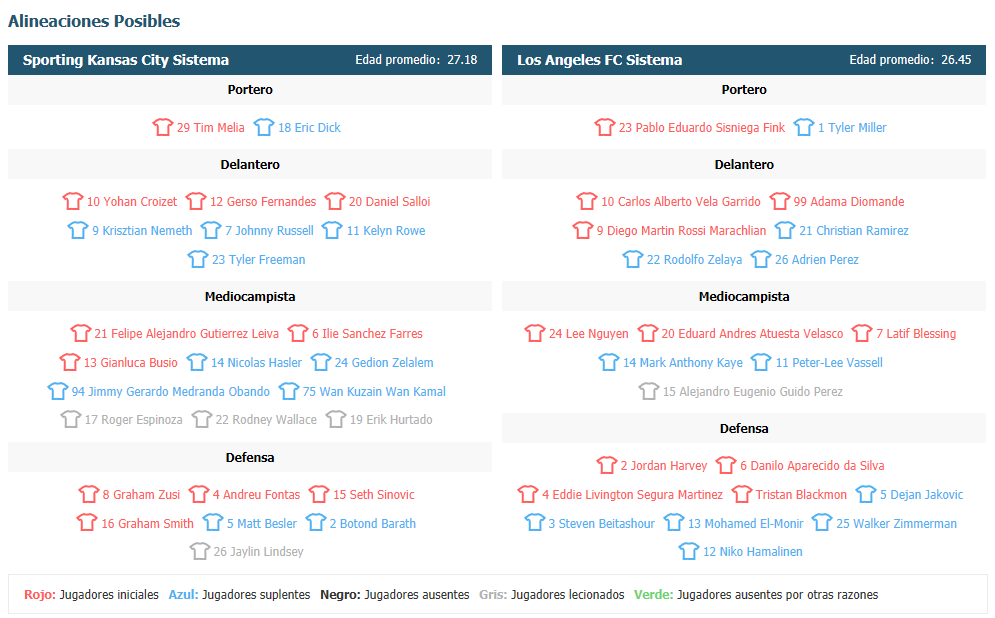Viewport: 995px width, 618px height.
Task: Click the gray jersey next to Alejandro Eugenio Guido Perez
Action: pos(649,391)
